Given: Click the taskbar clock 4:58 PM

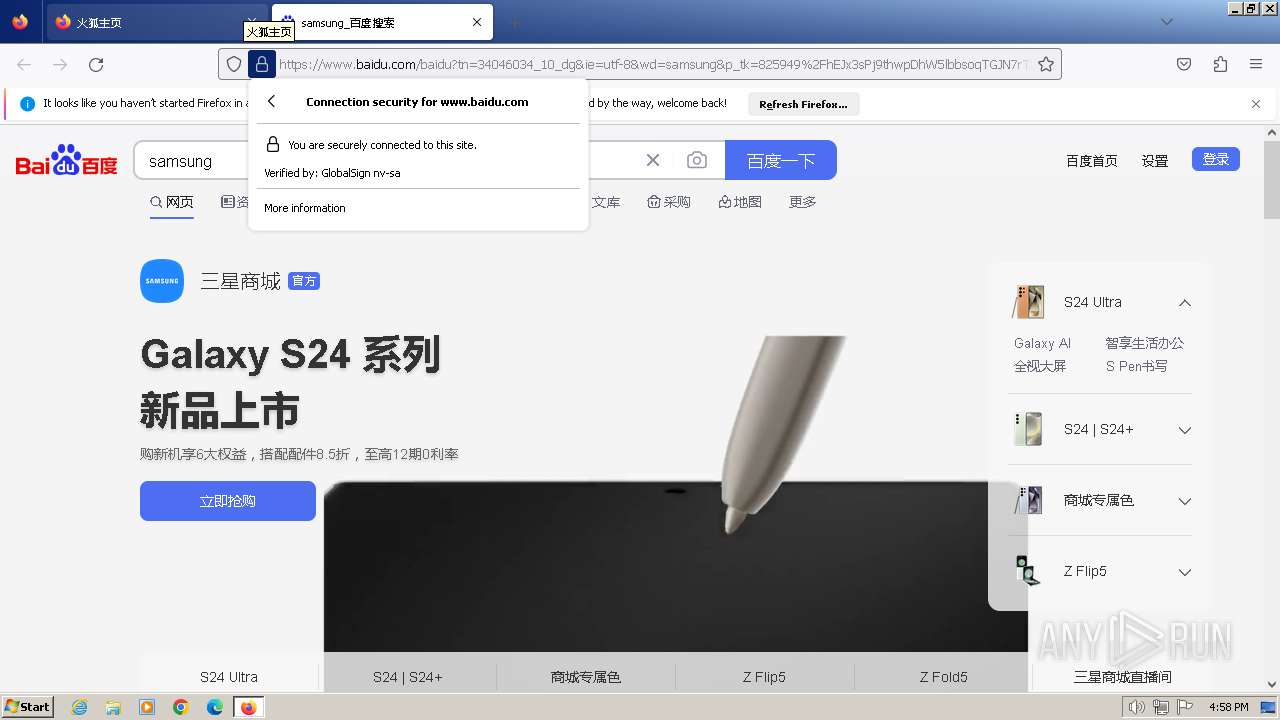Looking at the screenshot, I should 1228,707.
